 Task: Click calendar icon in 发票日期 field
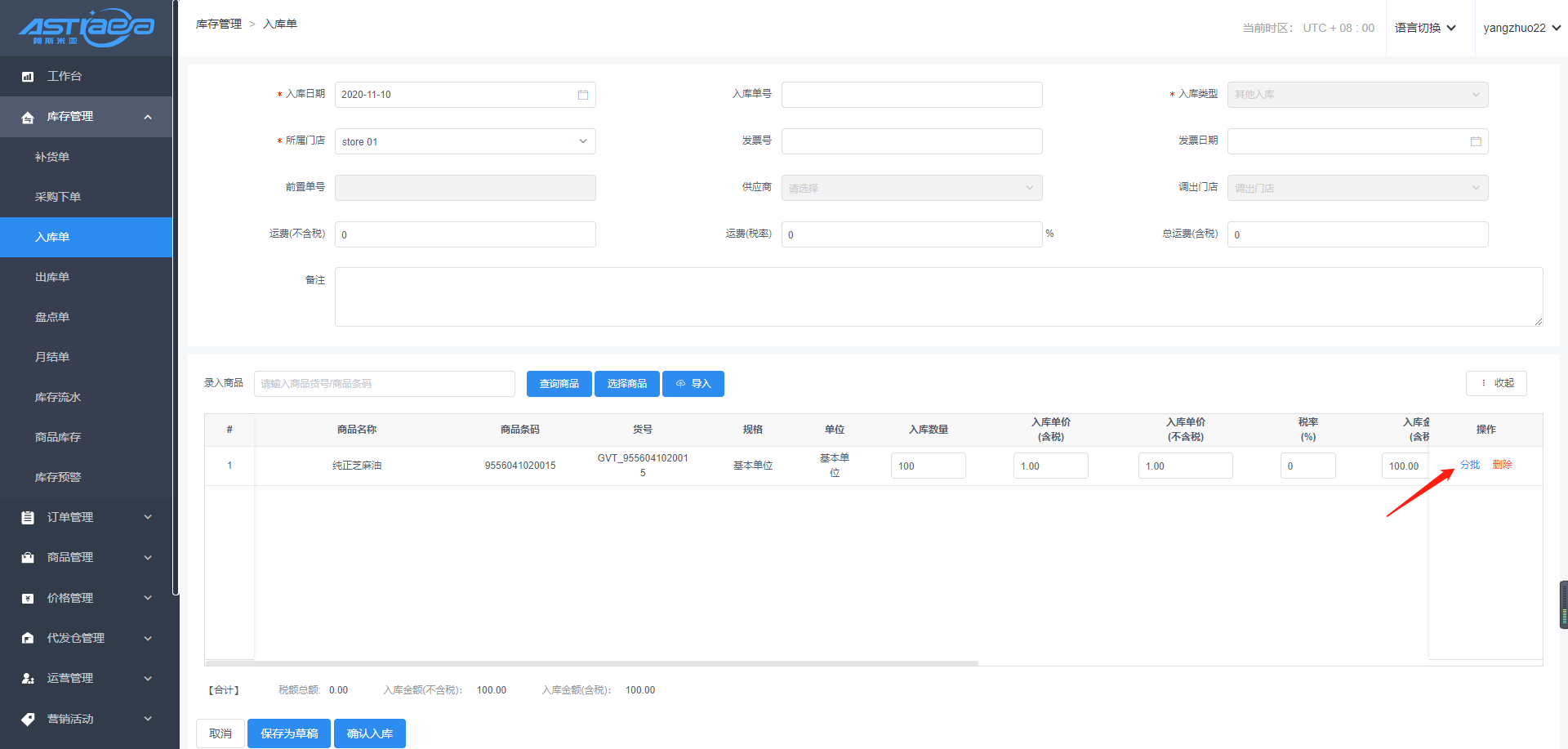(1476, 141)
